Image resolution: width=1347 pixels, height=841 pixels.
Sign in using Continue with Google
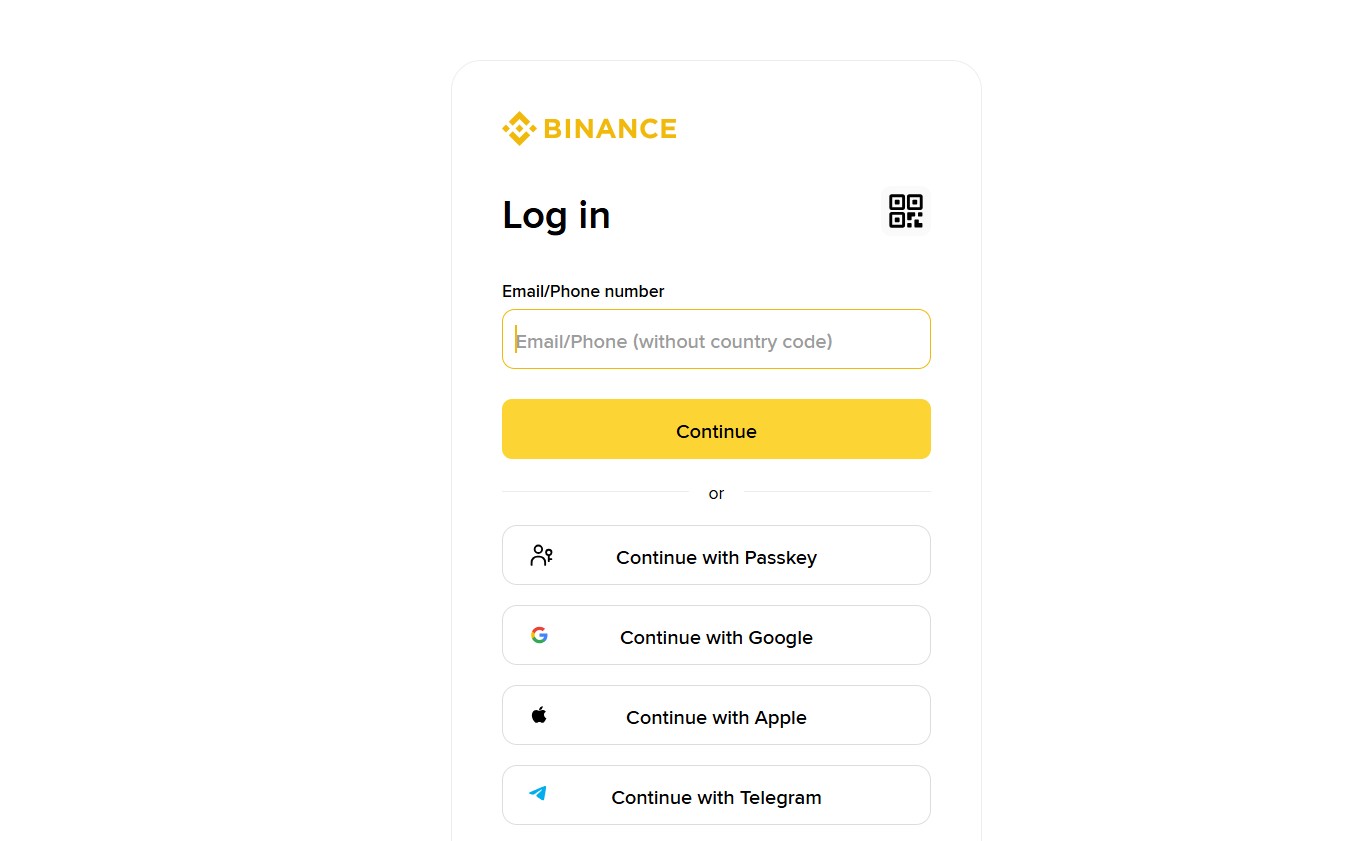pos(716,635)
